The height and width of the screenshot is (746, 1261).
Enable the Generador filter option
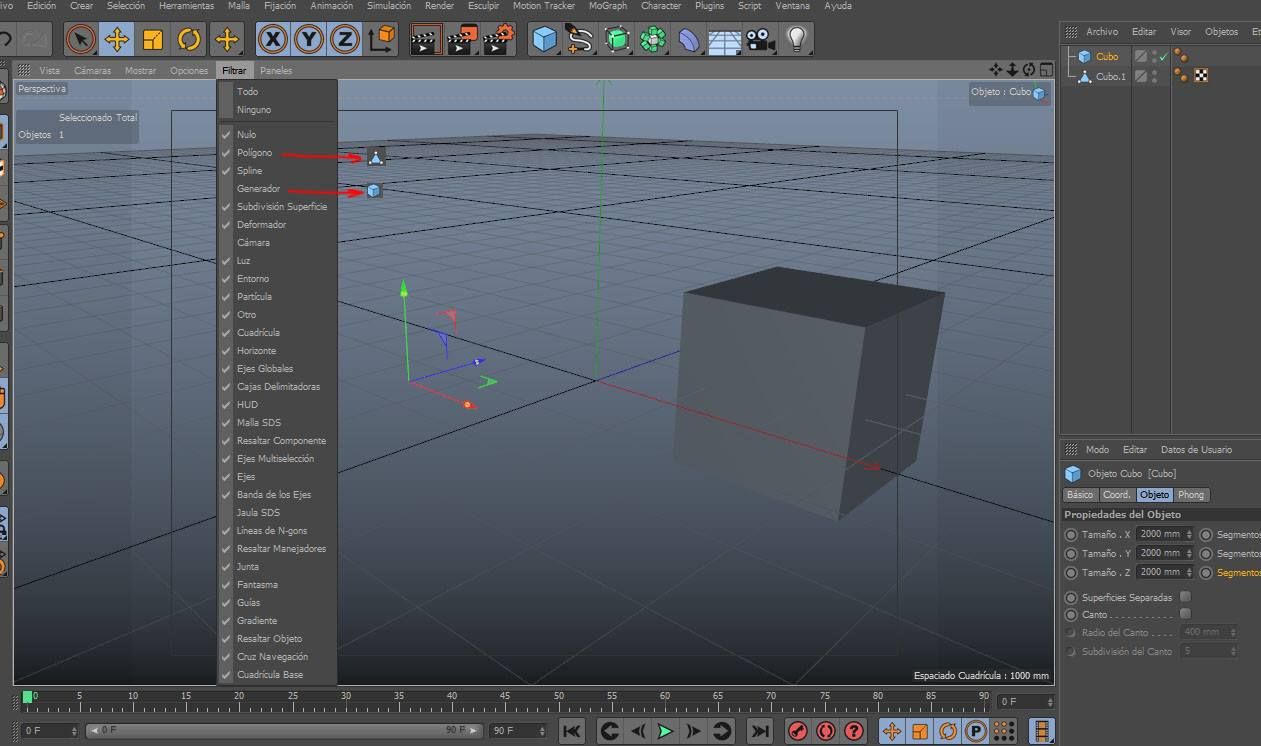click(x=258, y=189)
